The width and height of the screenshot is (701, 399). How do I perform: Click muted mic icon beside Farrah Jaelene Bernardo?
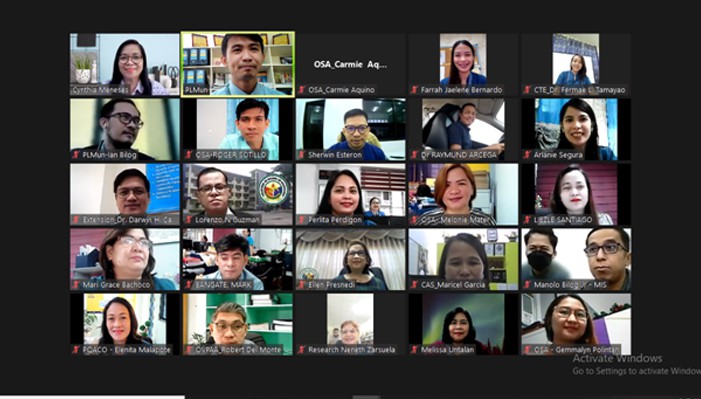tap(415, 90)
